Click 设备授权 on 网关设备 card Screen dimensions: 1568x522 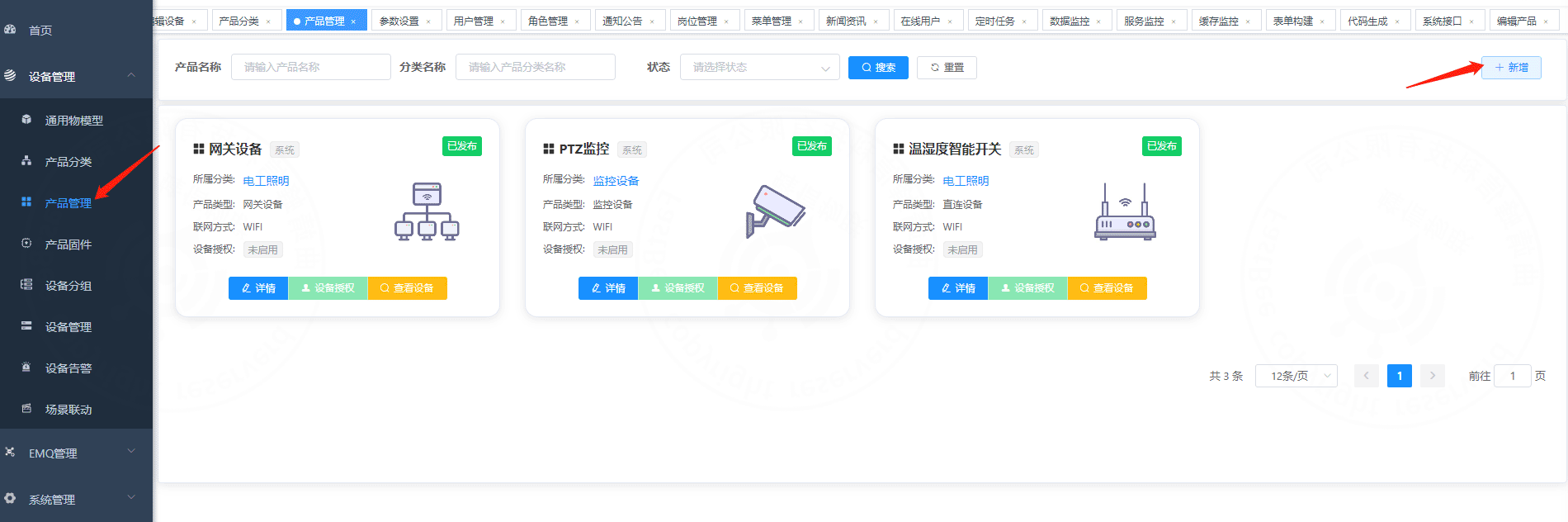pyautogui.click(x=328, y=288)
